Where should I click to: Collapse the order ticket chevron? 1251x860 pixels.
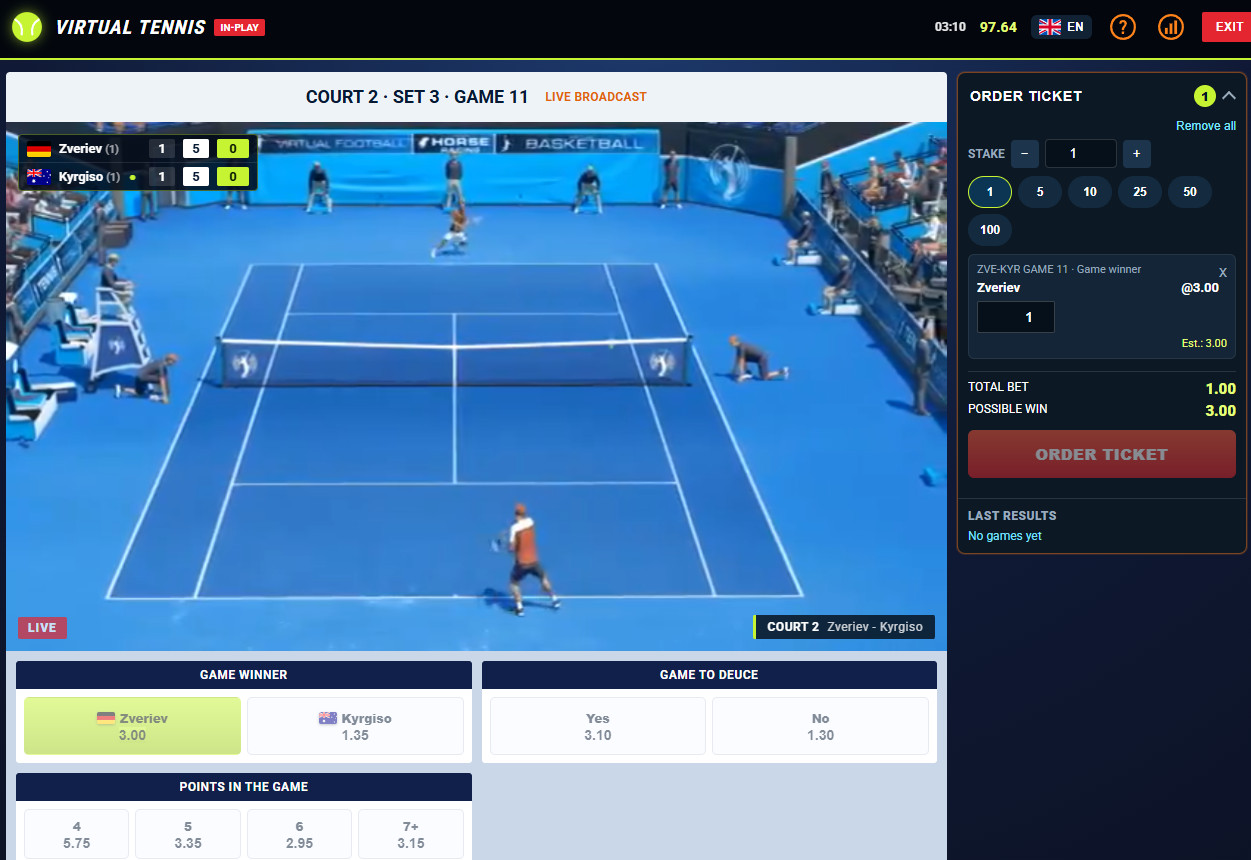coord(1229,96)
